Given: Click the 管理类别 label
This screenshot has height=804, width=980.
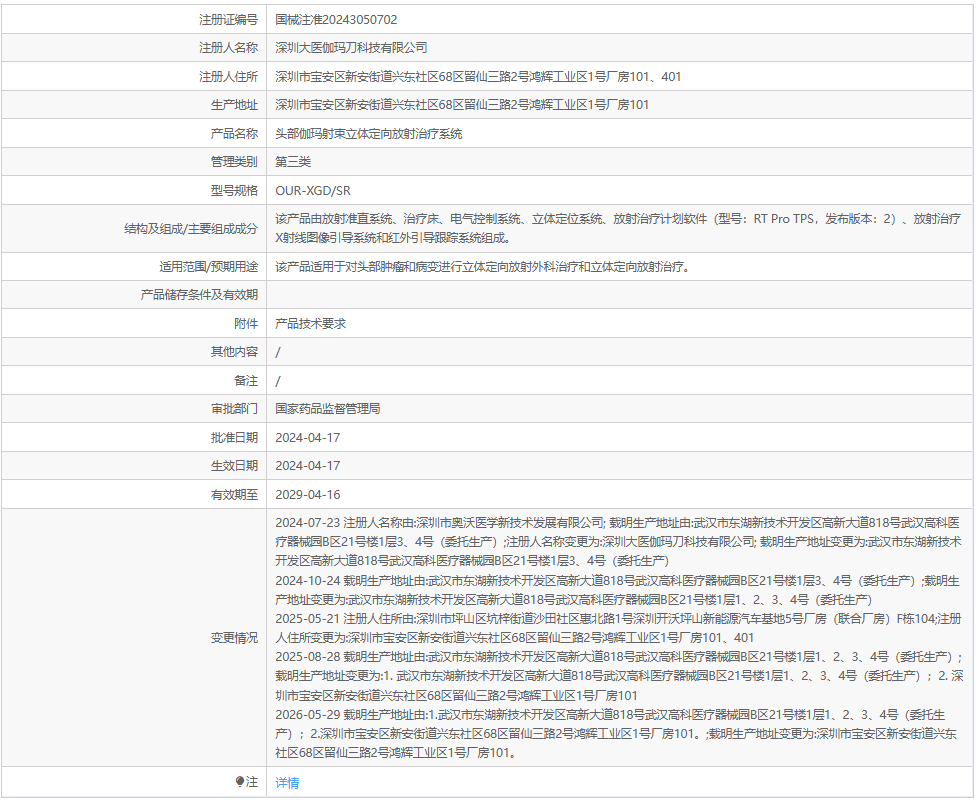Looking at the screenshot, I should pos(234,161).
